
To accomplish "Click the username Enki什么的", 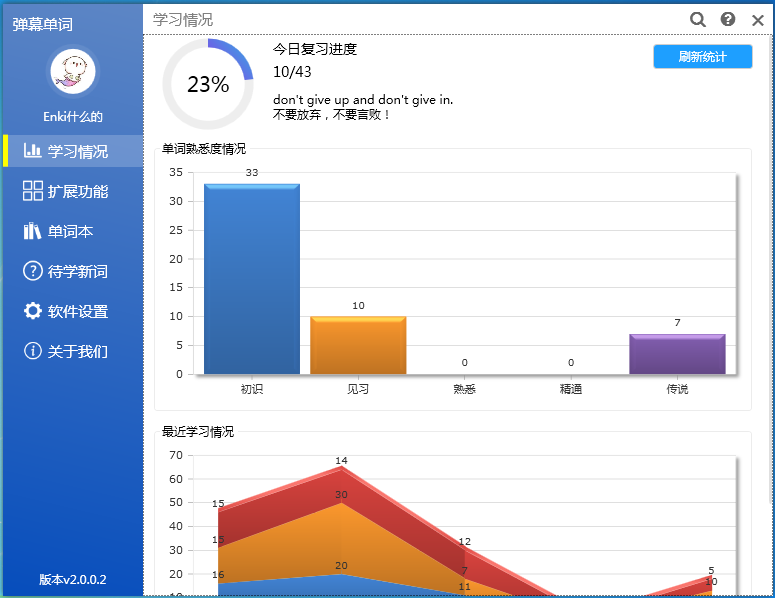I will [x=73, y=117].
